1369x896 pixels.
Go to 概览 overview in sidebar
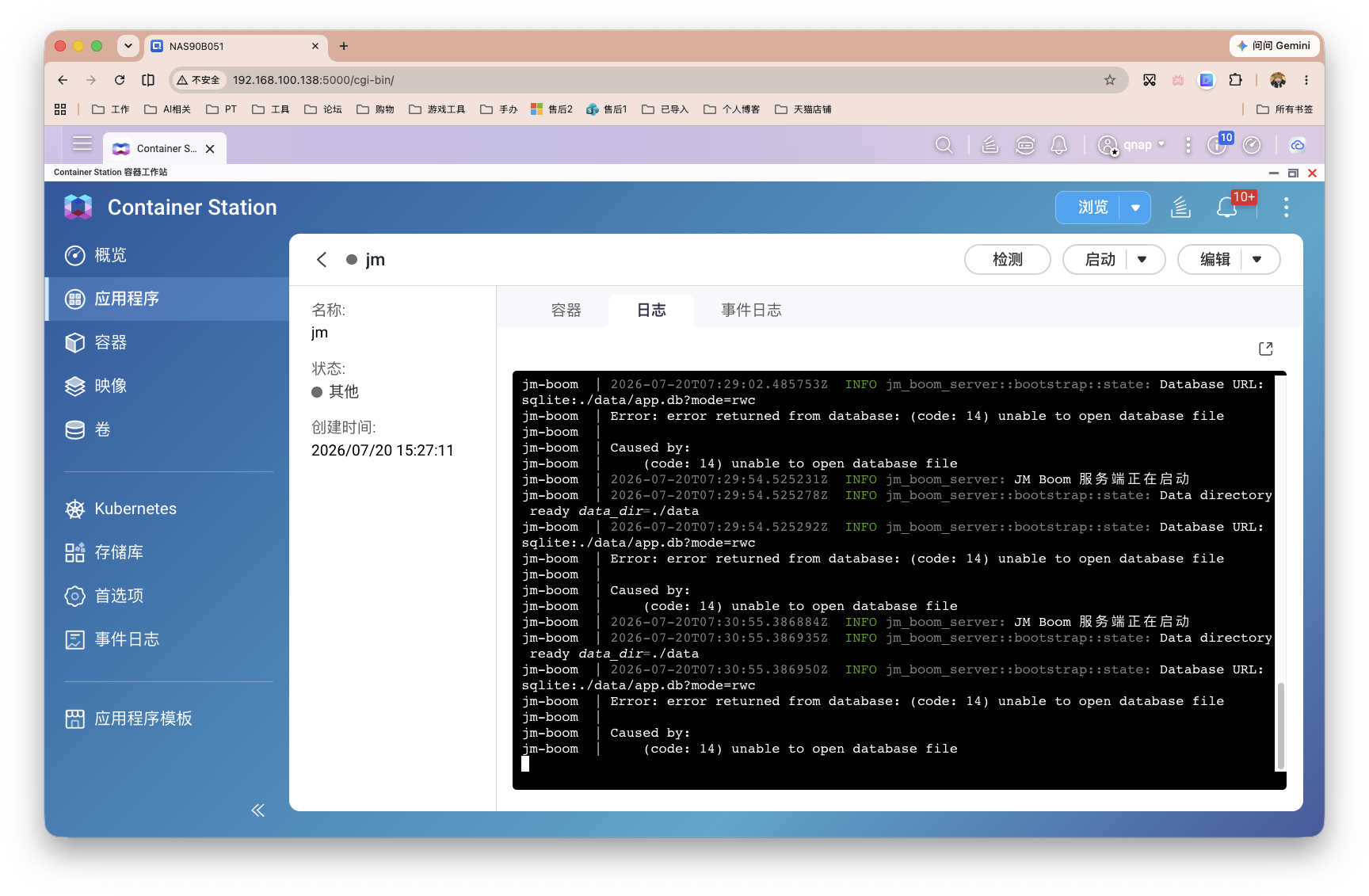167,255
